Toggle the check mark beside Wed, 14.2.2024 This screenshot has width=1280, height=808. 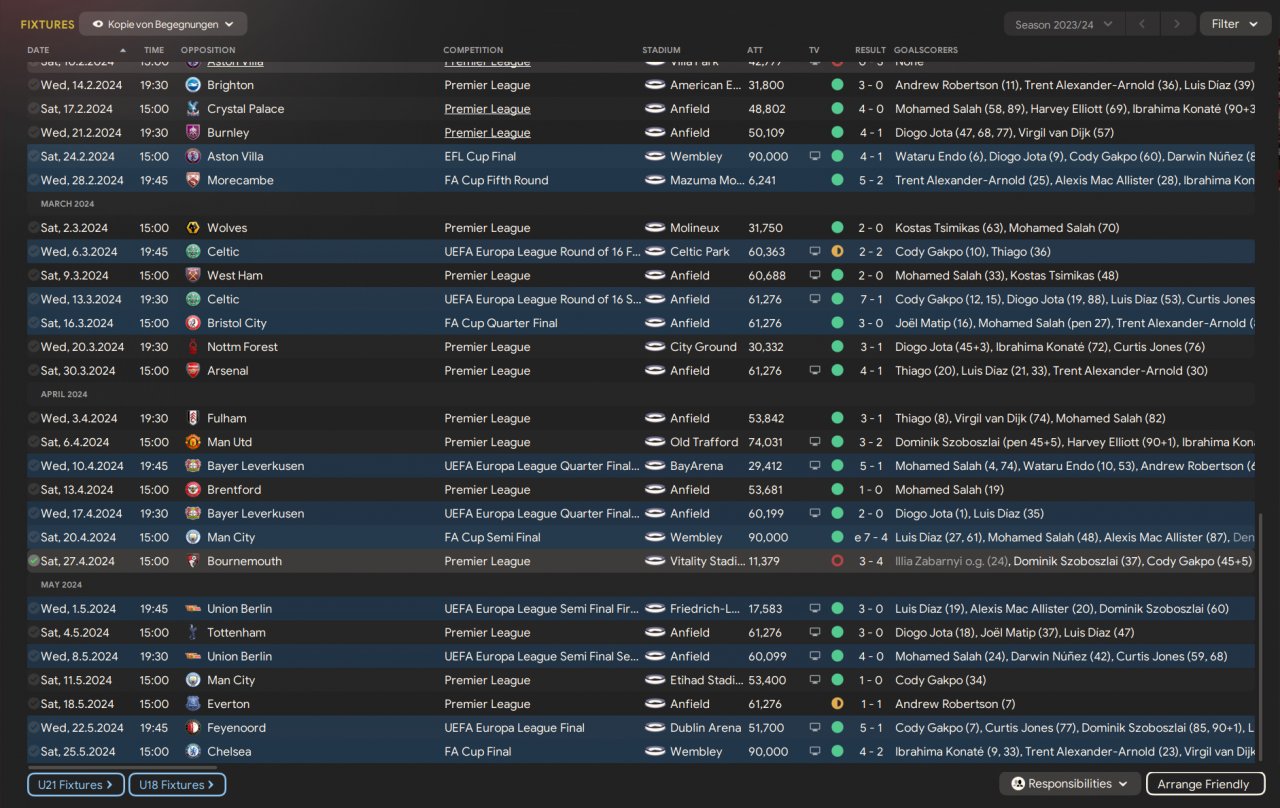(x=34, y=85)
